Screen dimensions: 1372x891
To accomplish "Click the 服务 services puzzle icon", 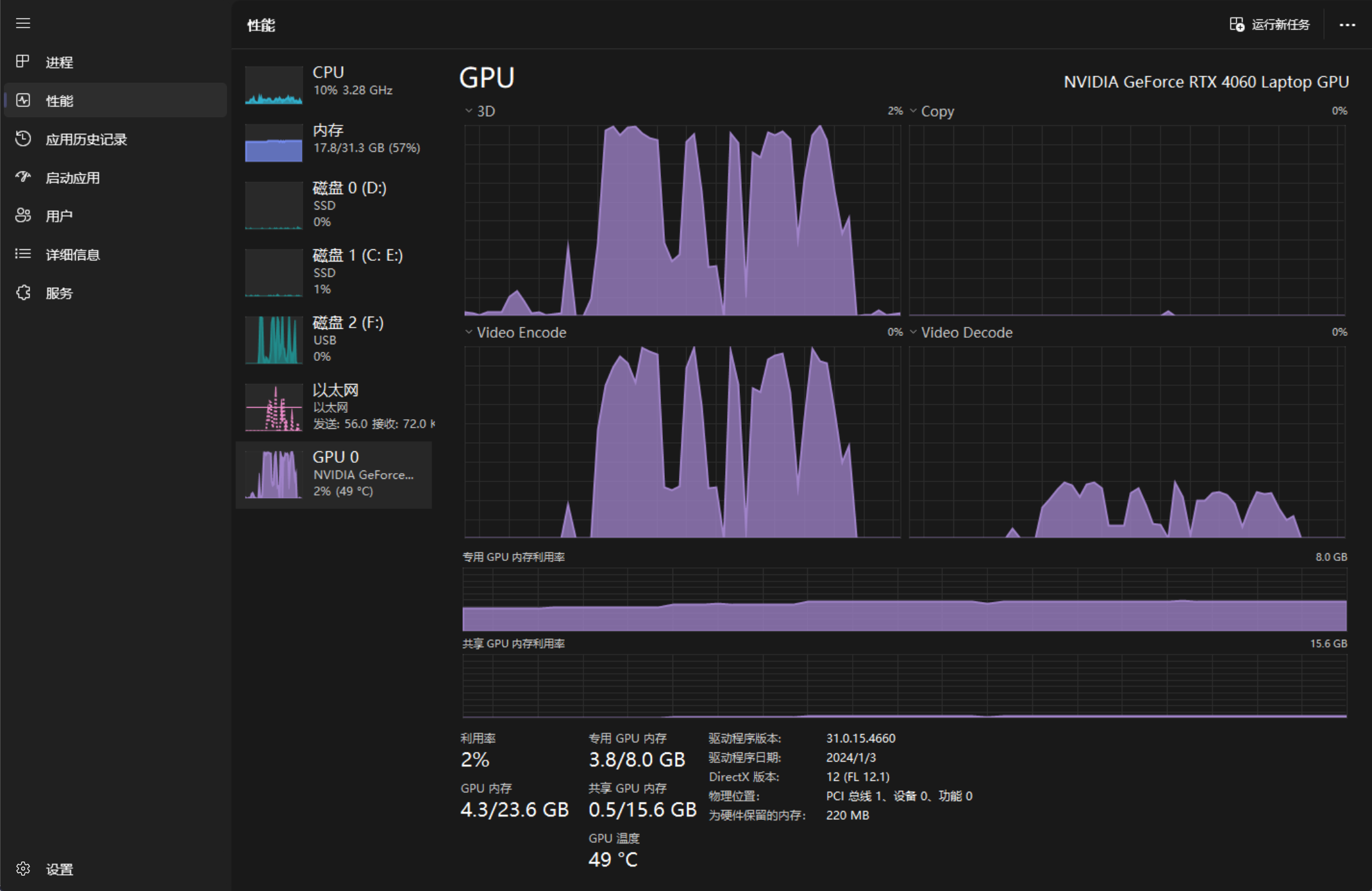I will 23,292.
